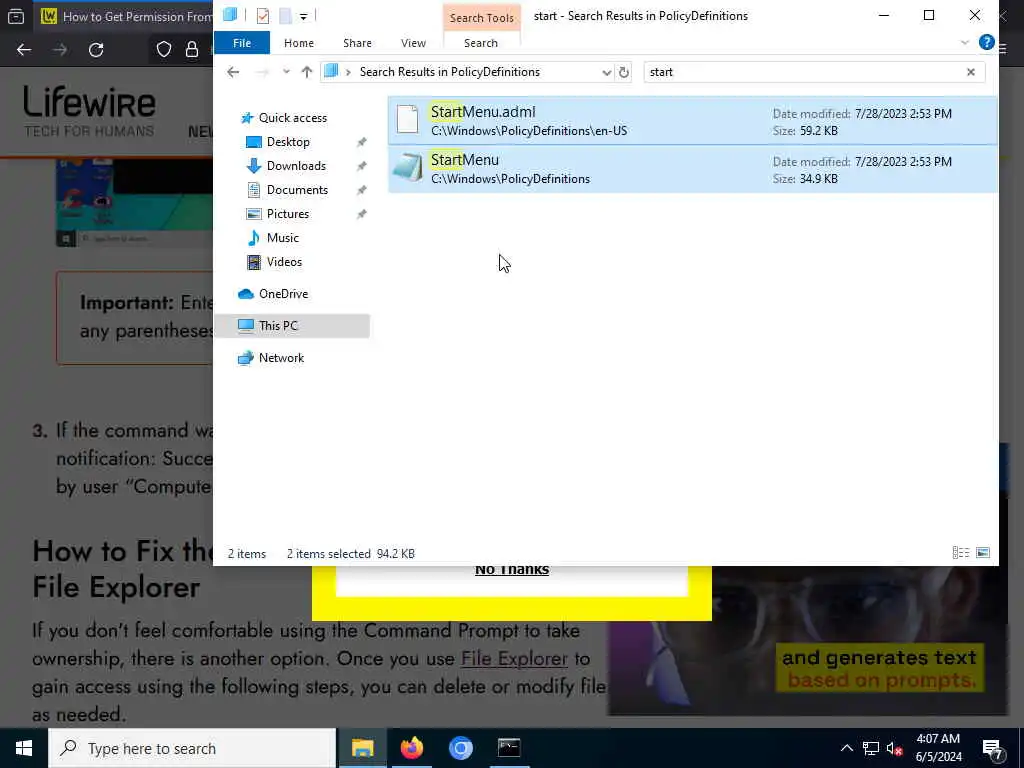The image size is (1024, 768).
Task: Open the Windows Start menu
Action: [x=24, y=748]
